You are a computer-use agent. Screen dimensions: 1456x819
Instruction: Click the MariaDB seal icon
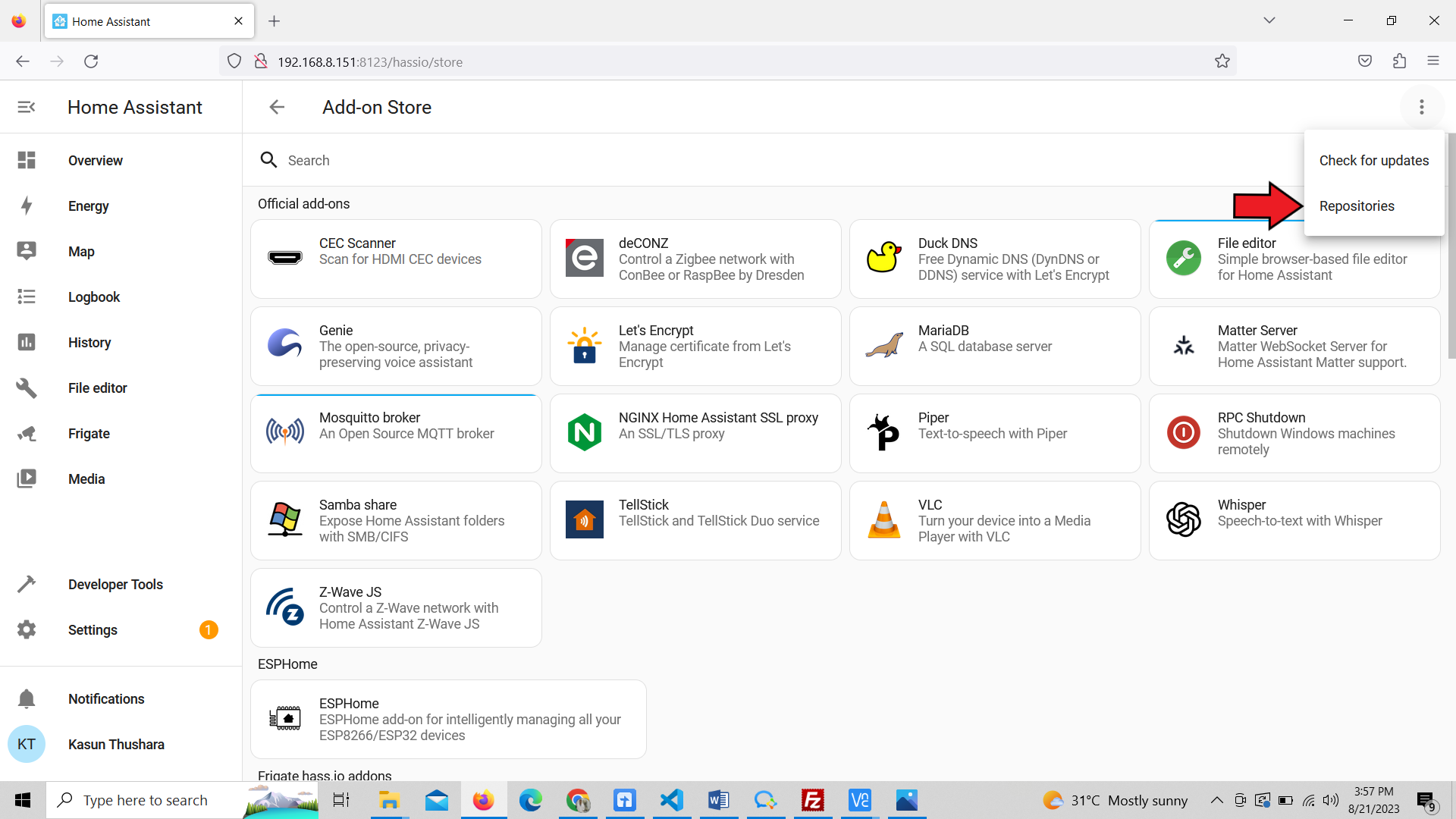click(x=884, y=345)
